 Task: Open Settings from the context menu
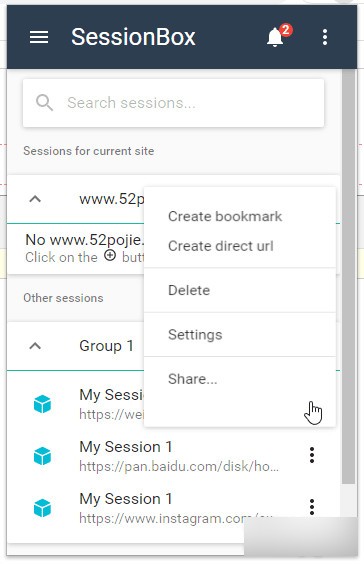pos(195,335)
